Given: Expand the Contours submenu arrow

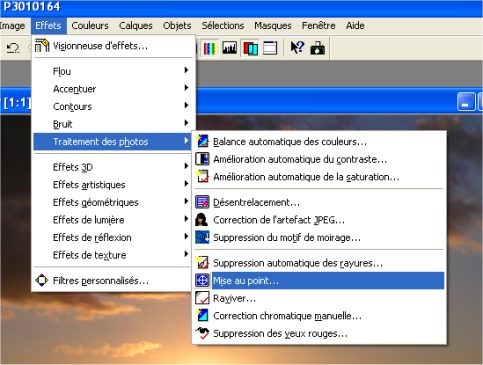Looking at the screenshot, I should pos(186,105).
